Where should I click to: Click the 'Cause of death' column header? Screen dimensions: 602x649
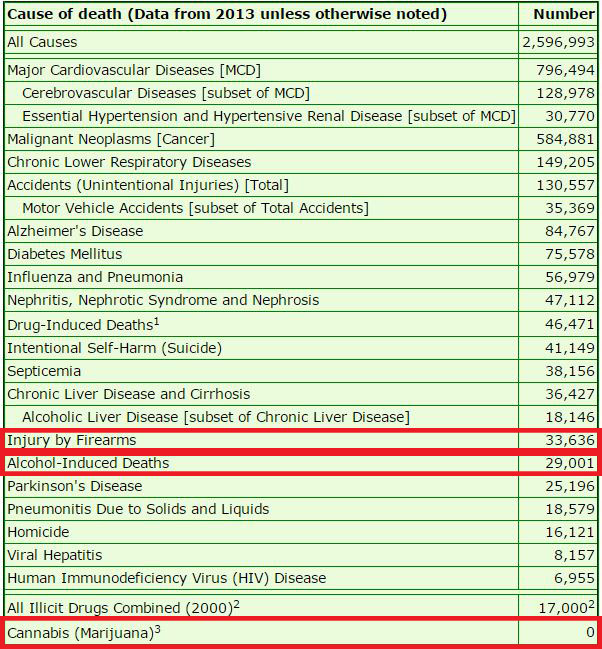(x=226, y=14)
